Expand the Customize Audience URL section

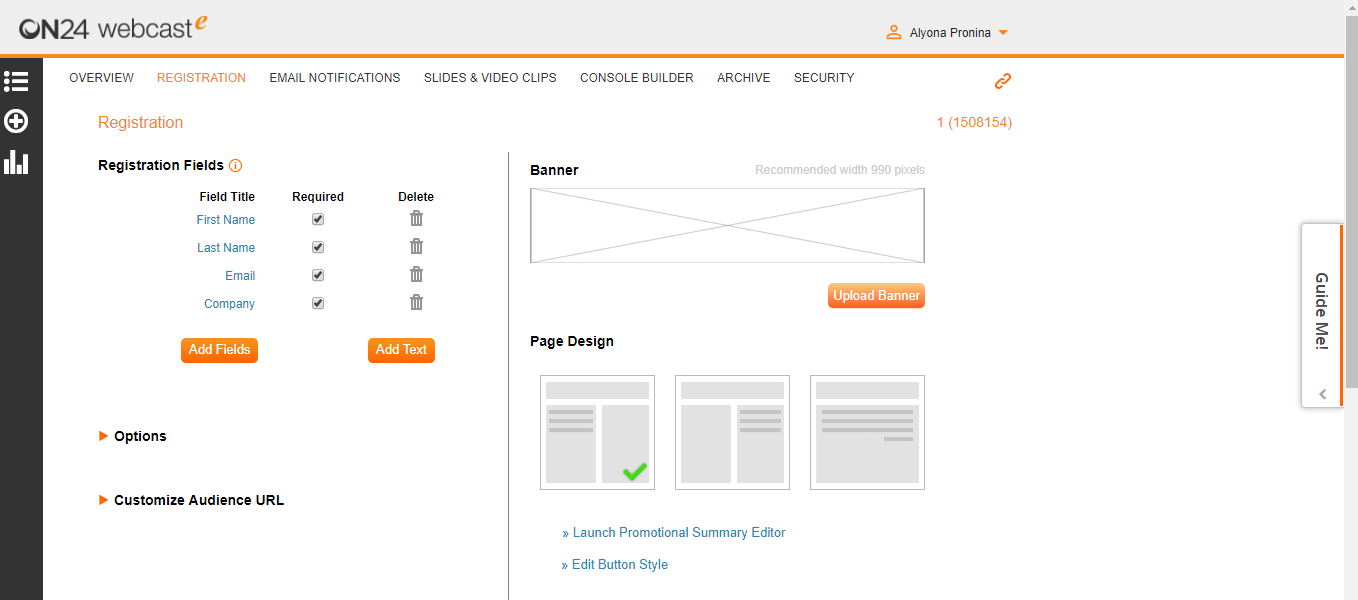tap(191, 500)
